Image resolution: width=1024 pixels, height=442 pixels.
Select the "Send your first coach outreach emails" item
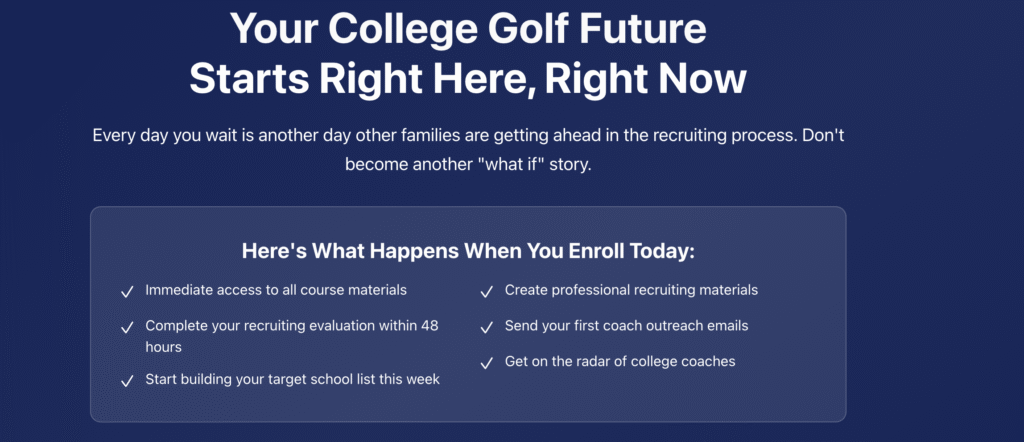pos(626,326)
